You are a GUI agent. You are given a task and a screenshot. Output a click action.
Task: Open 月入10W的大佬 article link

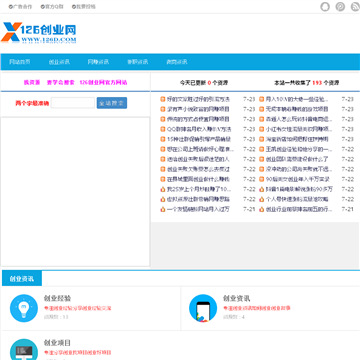tap(297, 99)
